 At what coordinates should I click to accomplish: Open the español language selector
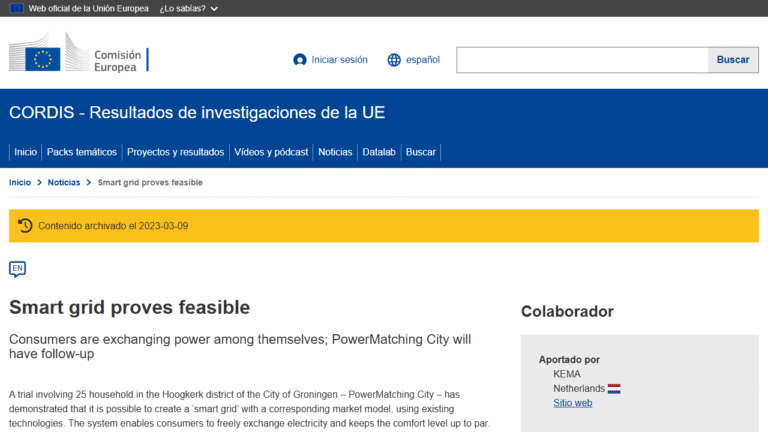(422, 60)
